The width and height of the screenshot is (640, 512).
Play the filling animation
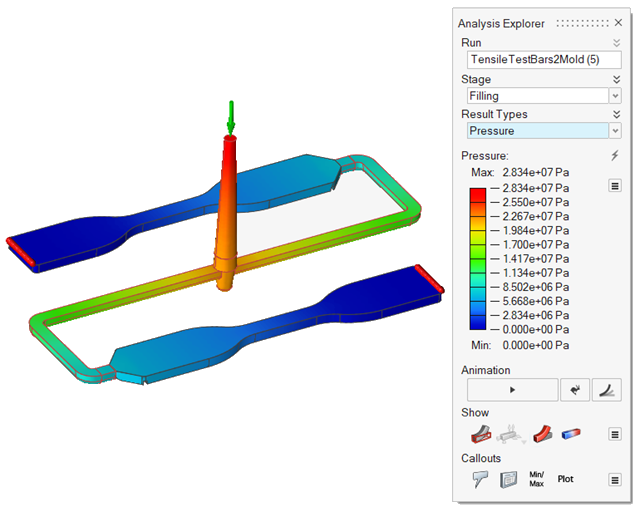point(512,390)
